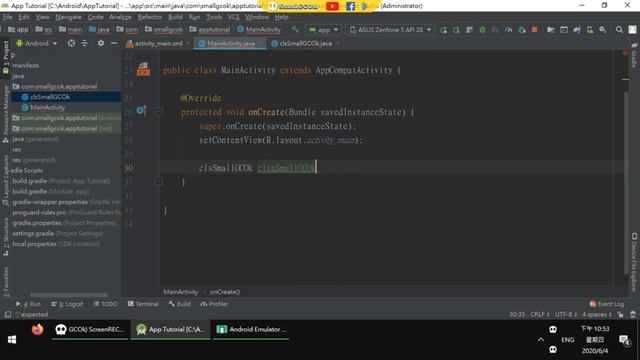Click the Windows Start button
Screen dimensions: 640x360
pos(12,340)
